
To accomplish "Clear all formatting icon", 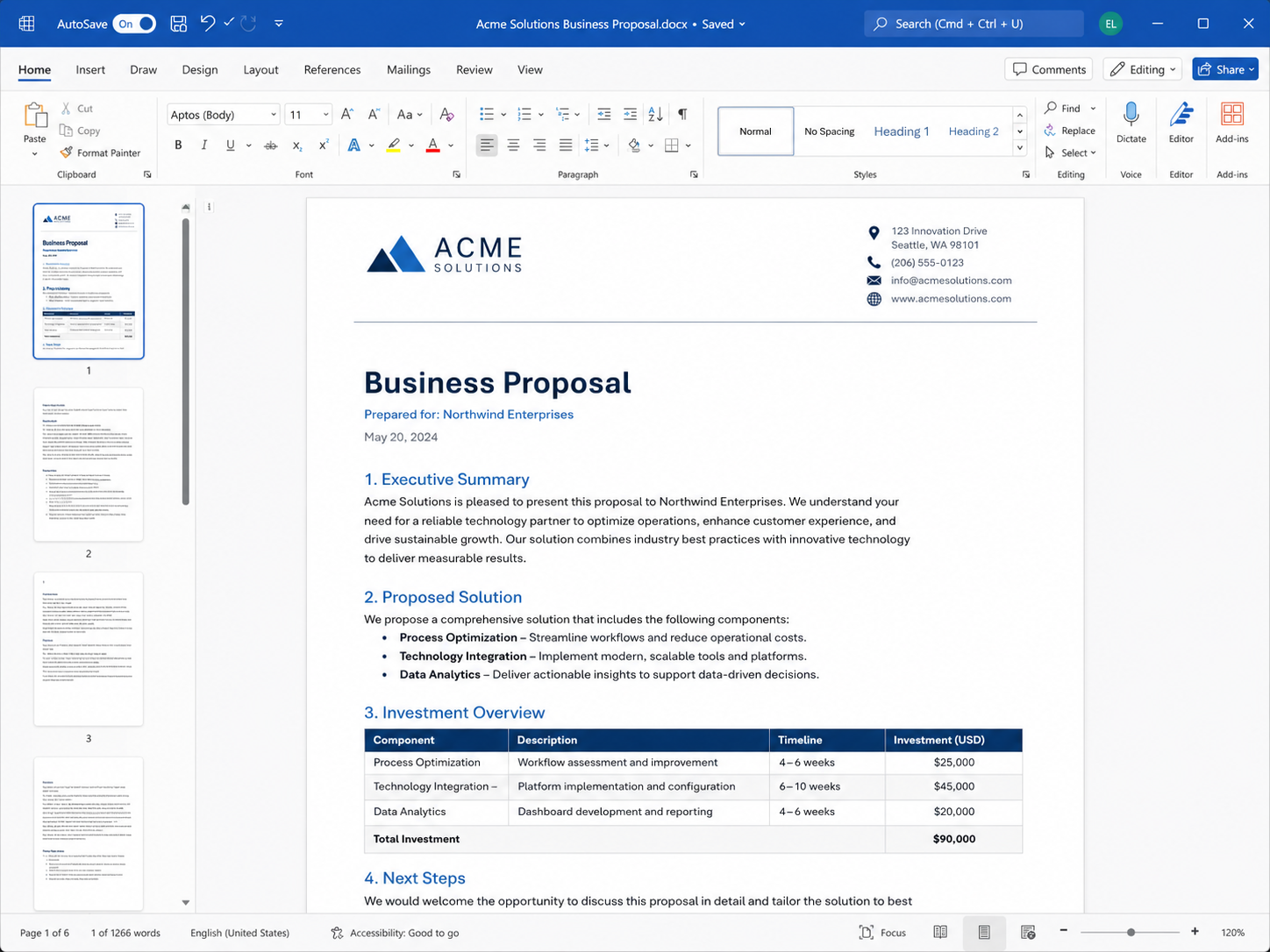I will point(446,115).
